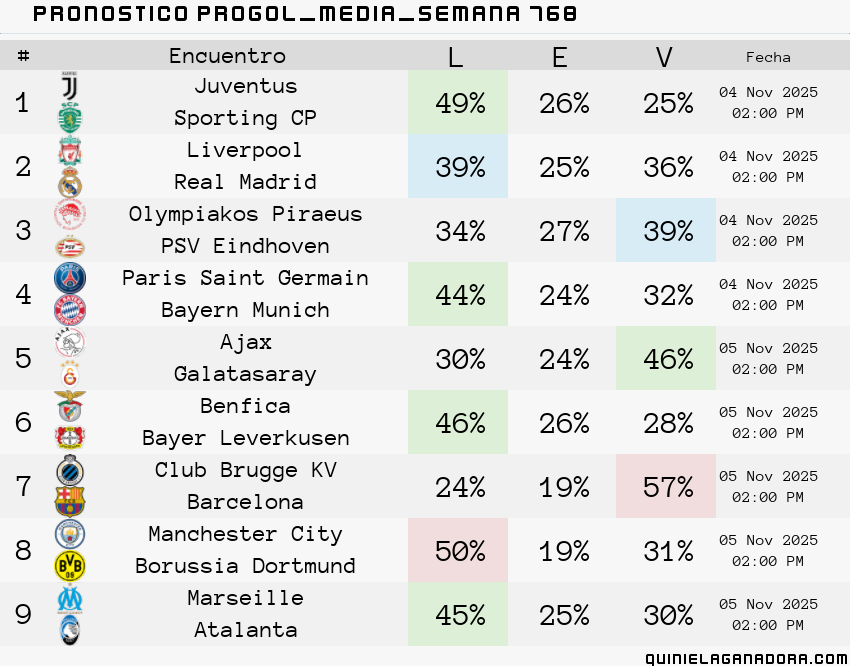This screenshot has width=850, height=666.
Task: Click the Ajax 46% visitor percentage
Action: 666,358
